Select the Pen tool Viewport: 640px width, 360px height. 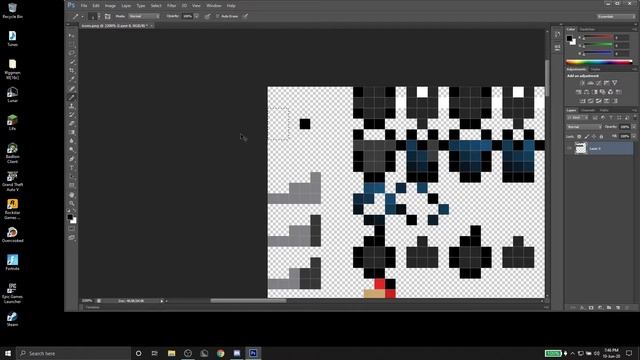coord(72,159)
